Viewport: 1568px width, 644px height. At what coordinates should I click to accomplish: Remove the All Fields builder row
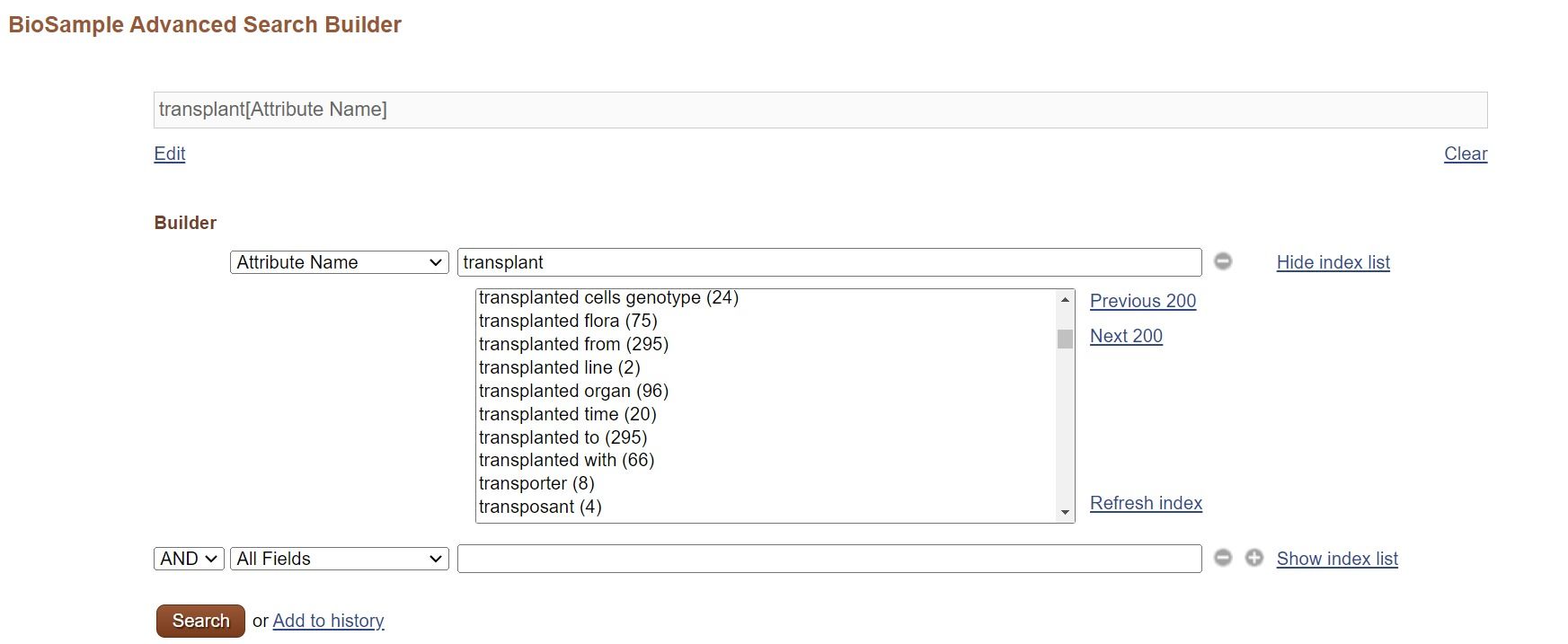pyautogui.click(x=1223, y=558)
